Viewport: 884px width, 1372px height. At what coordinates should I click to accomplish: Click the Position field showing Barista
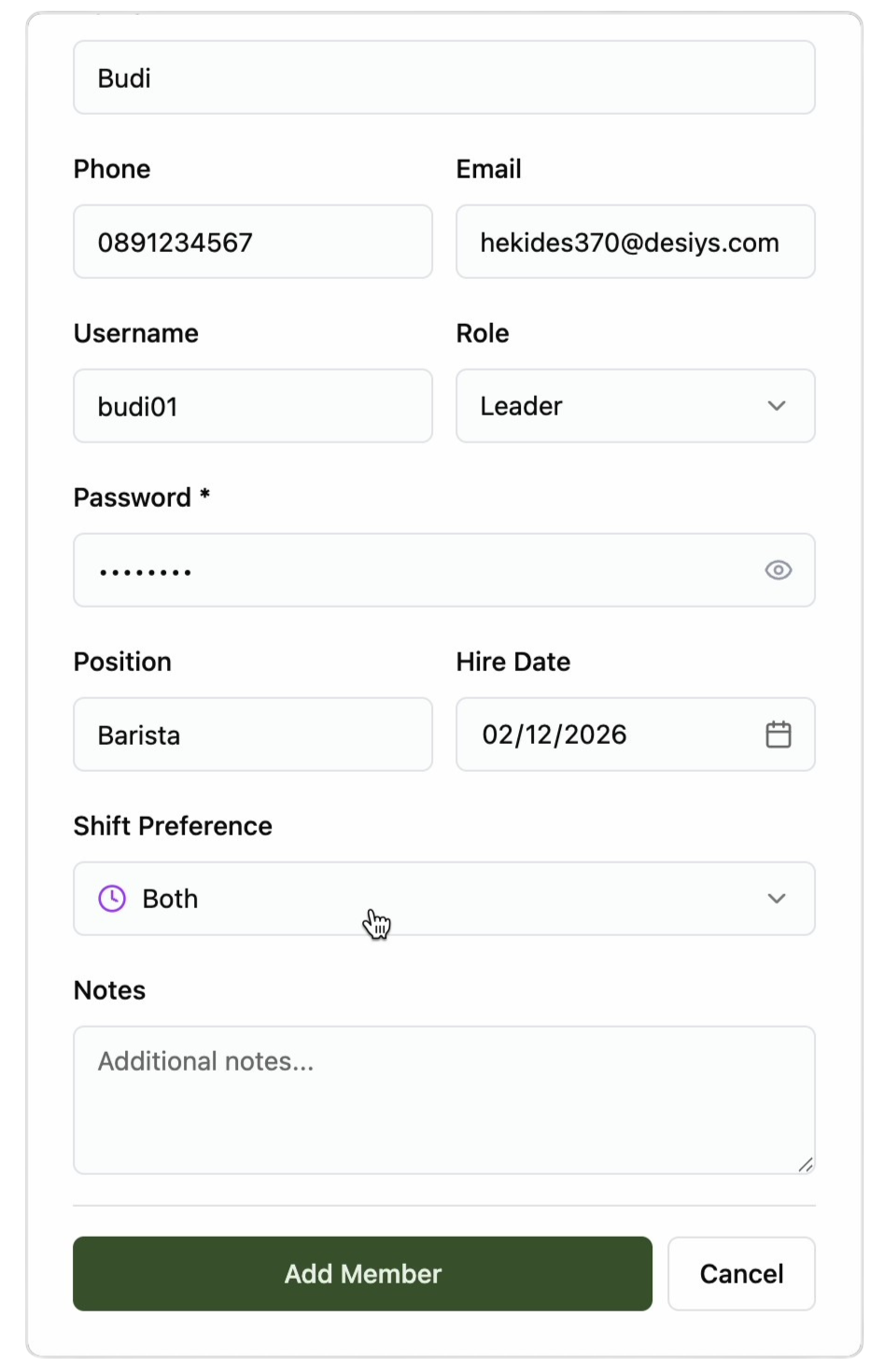[252, 735]
